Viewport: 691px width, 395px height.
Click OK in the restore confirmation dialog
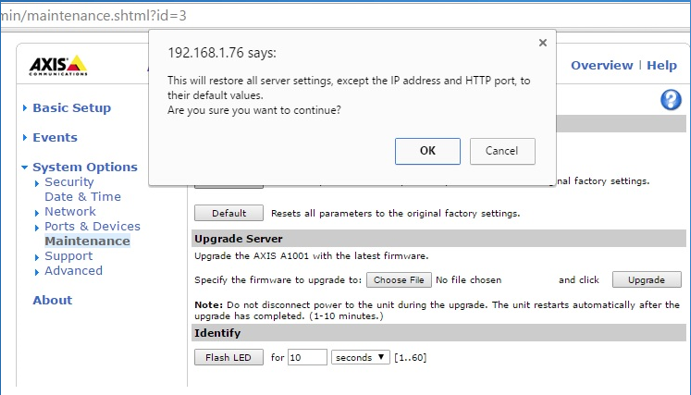pos(427,151)
